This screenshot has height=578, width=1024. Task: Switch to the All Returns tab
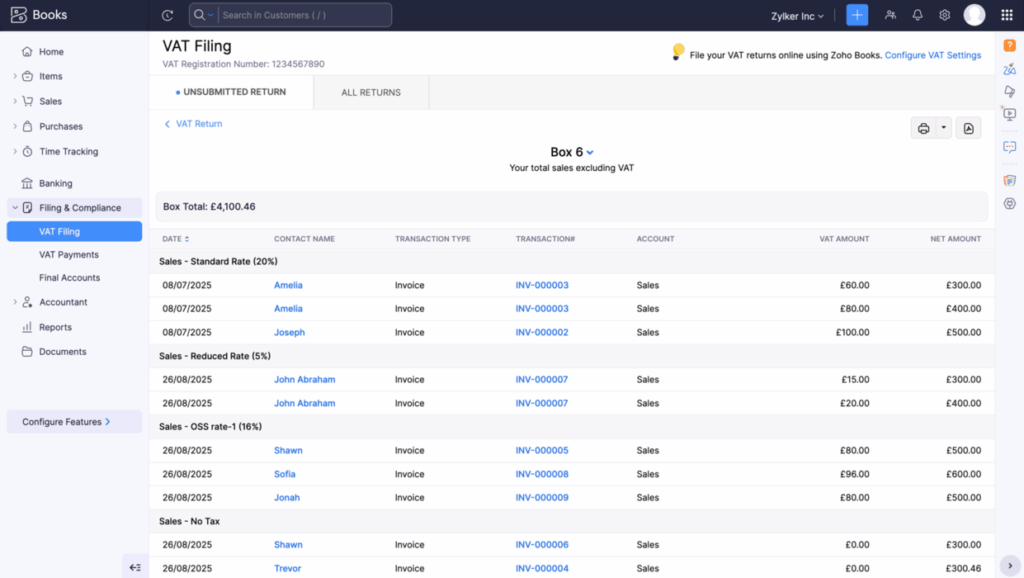[371, 92]
